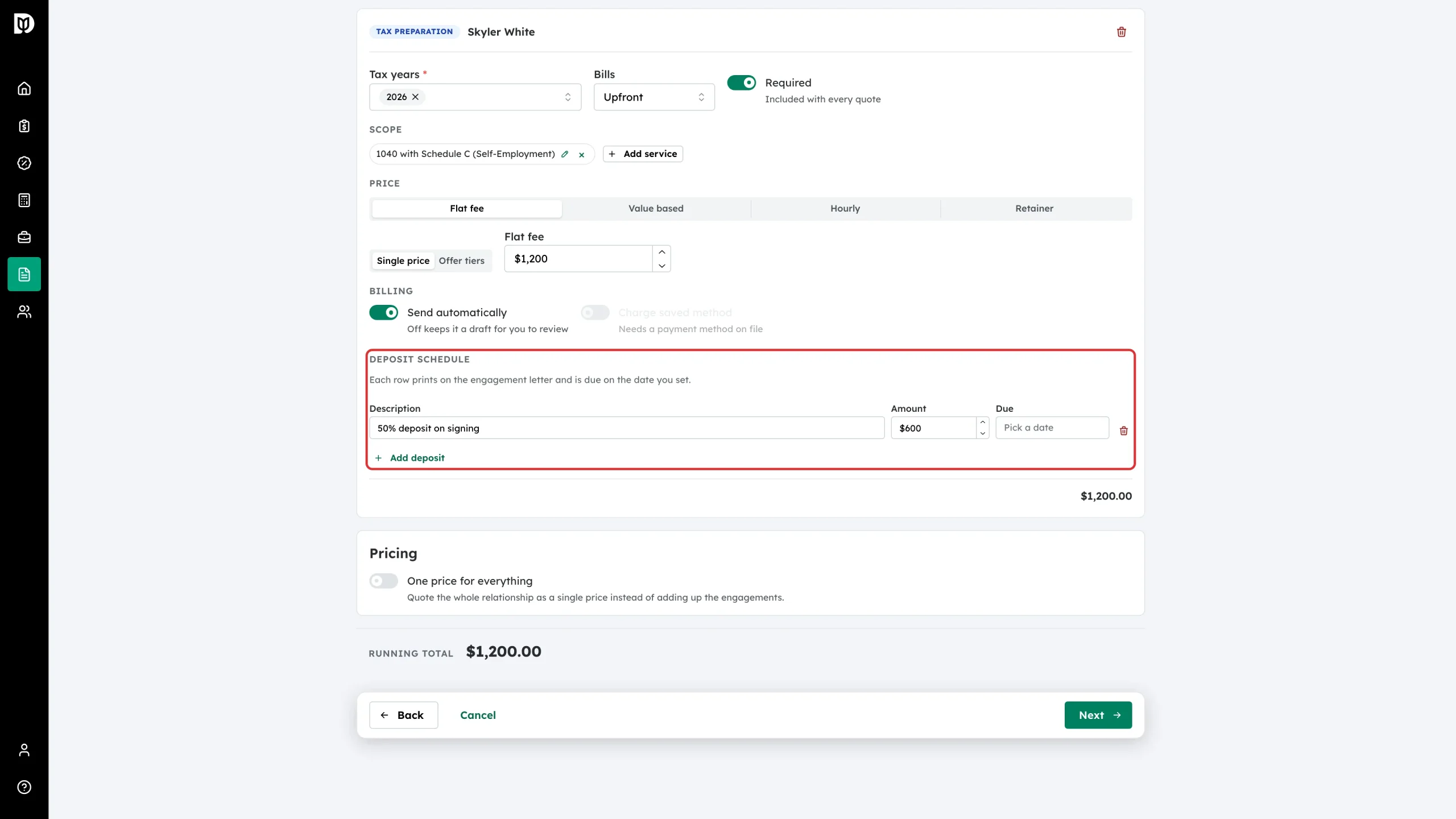
Task: Open the help question mark icon
Action: [x=24, y=787]
